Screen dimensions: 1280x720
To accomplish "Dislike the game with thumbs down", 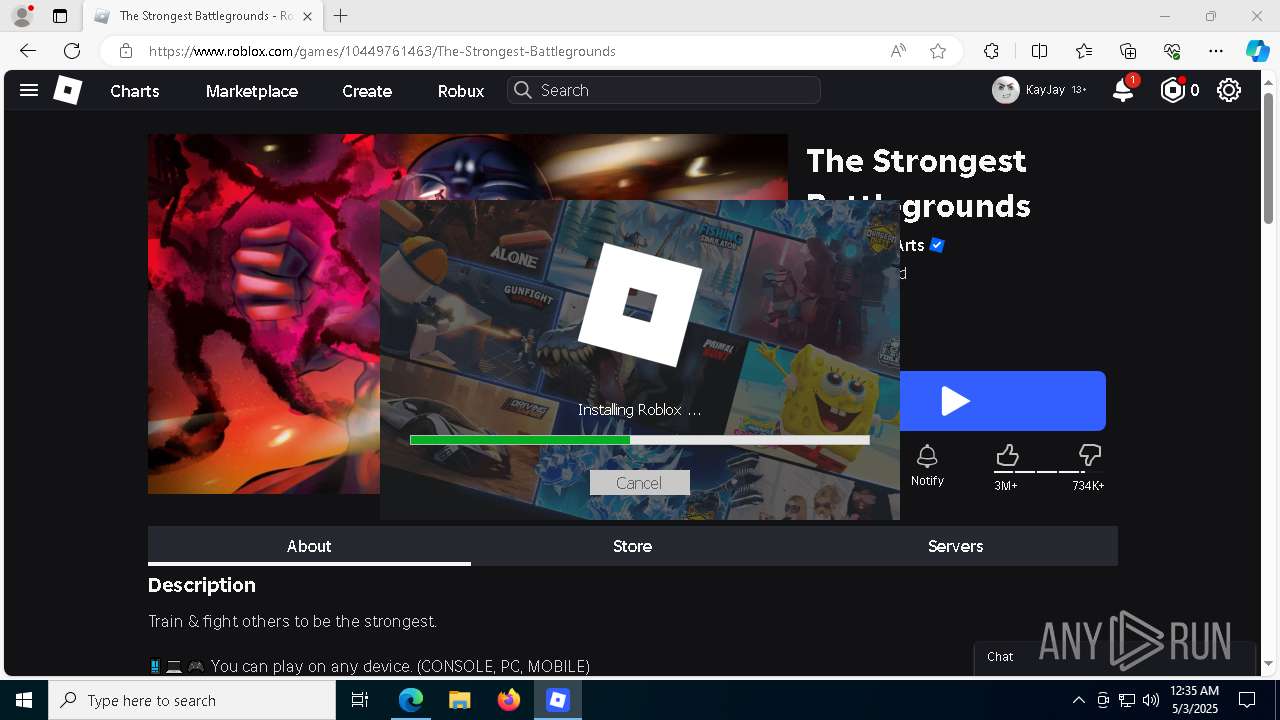I will (1089, 456).
